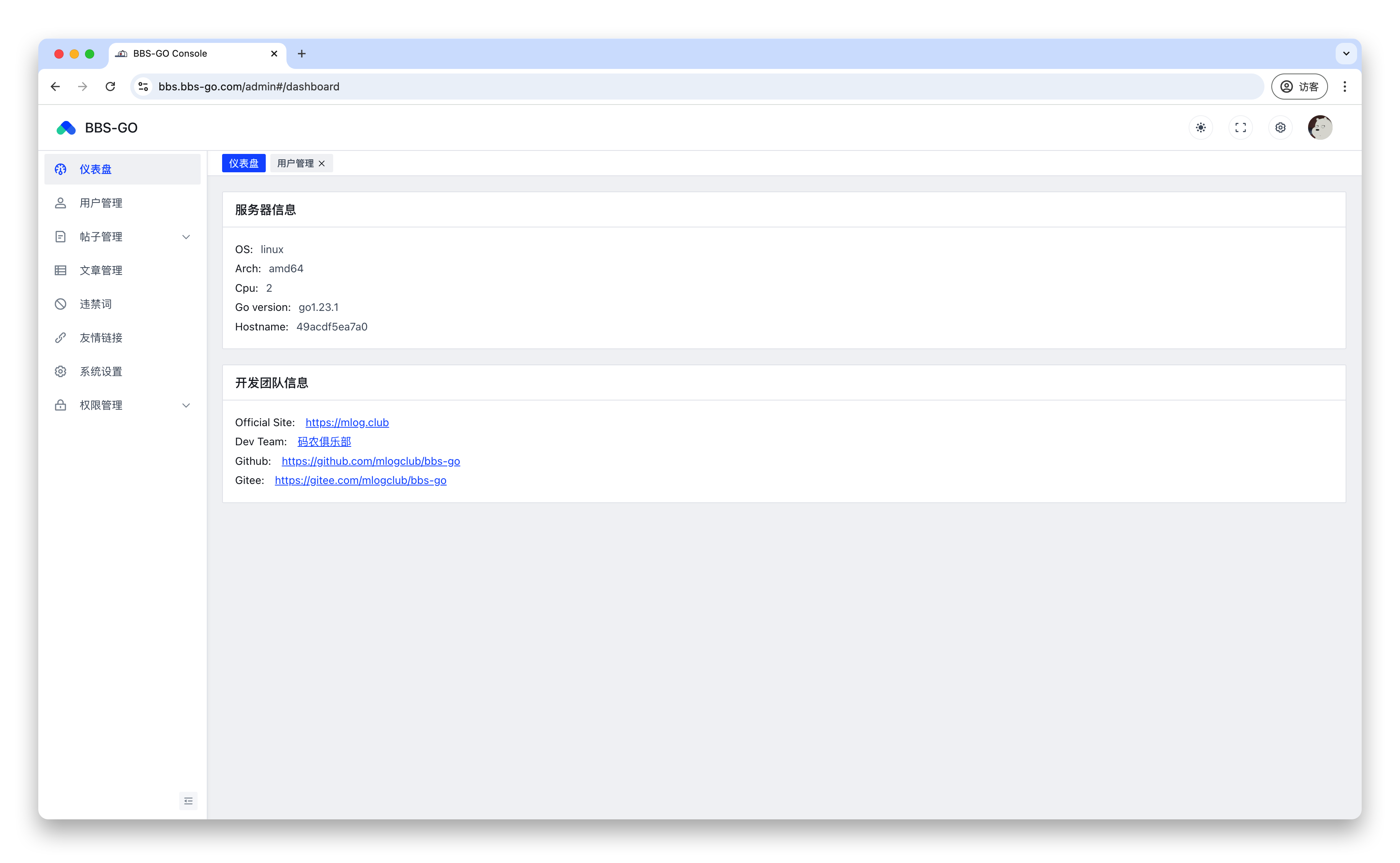Screen dimensions: 1400x863
Task: Open the browser three-dot menu
Action: 1345,86
